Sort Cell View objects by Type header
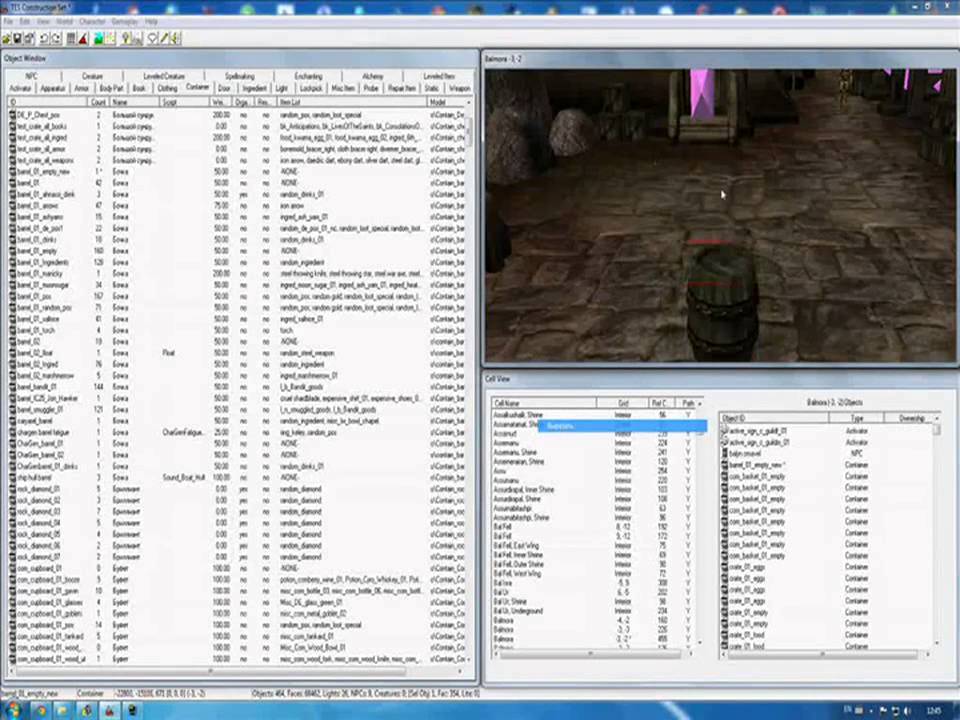The image size is (960, 720). (857, 418)
